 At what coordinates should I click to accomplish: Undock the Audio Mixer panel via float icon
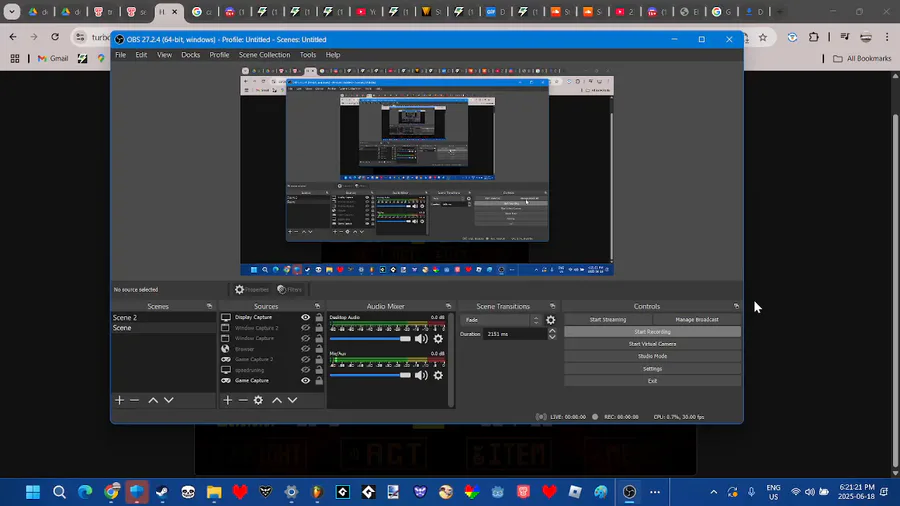coord(448,306)
